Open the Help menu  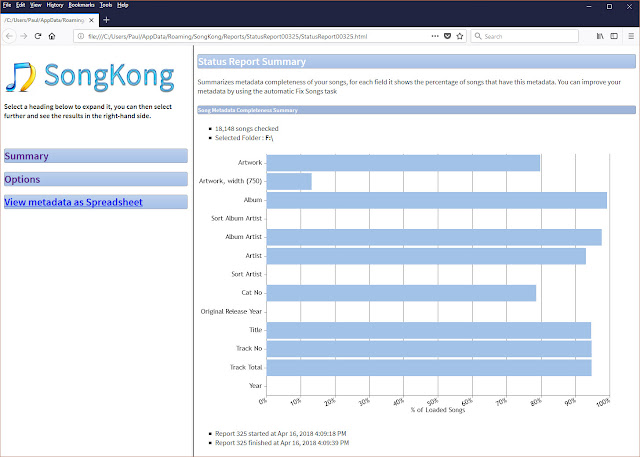point(122,5)
